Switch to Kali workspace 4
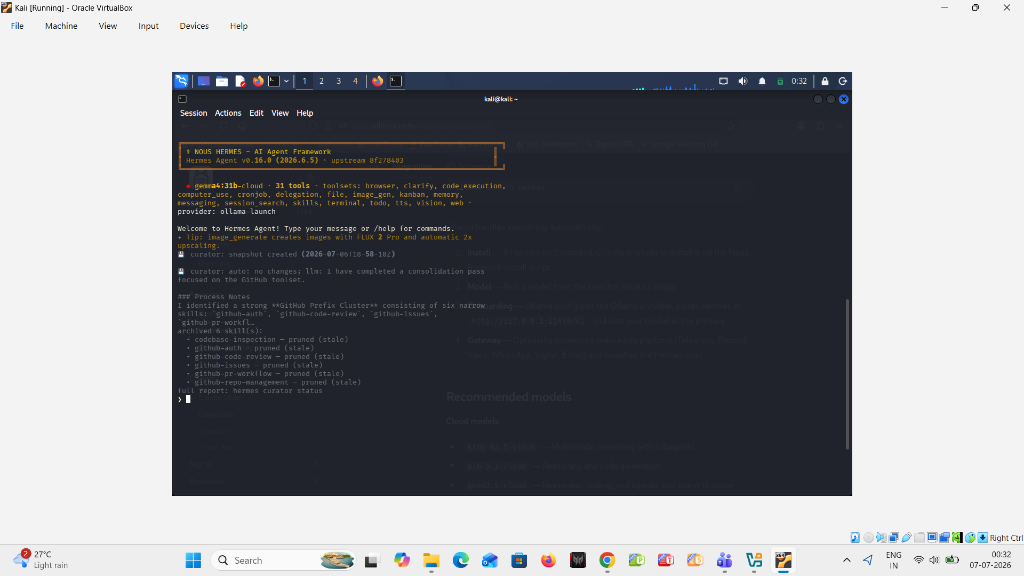 [x=355, y=81]
